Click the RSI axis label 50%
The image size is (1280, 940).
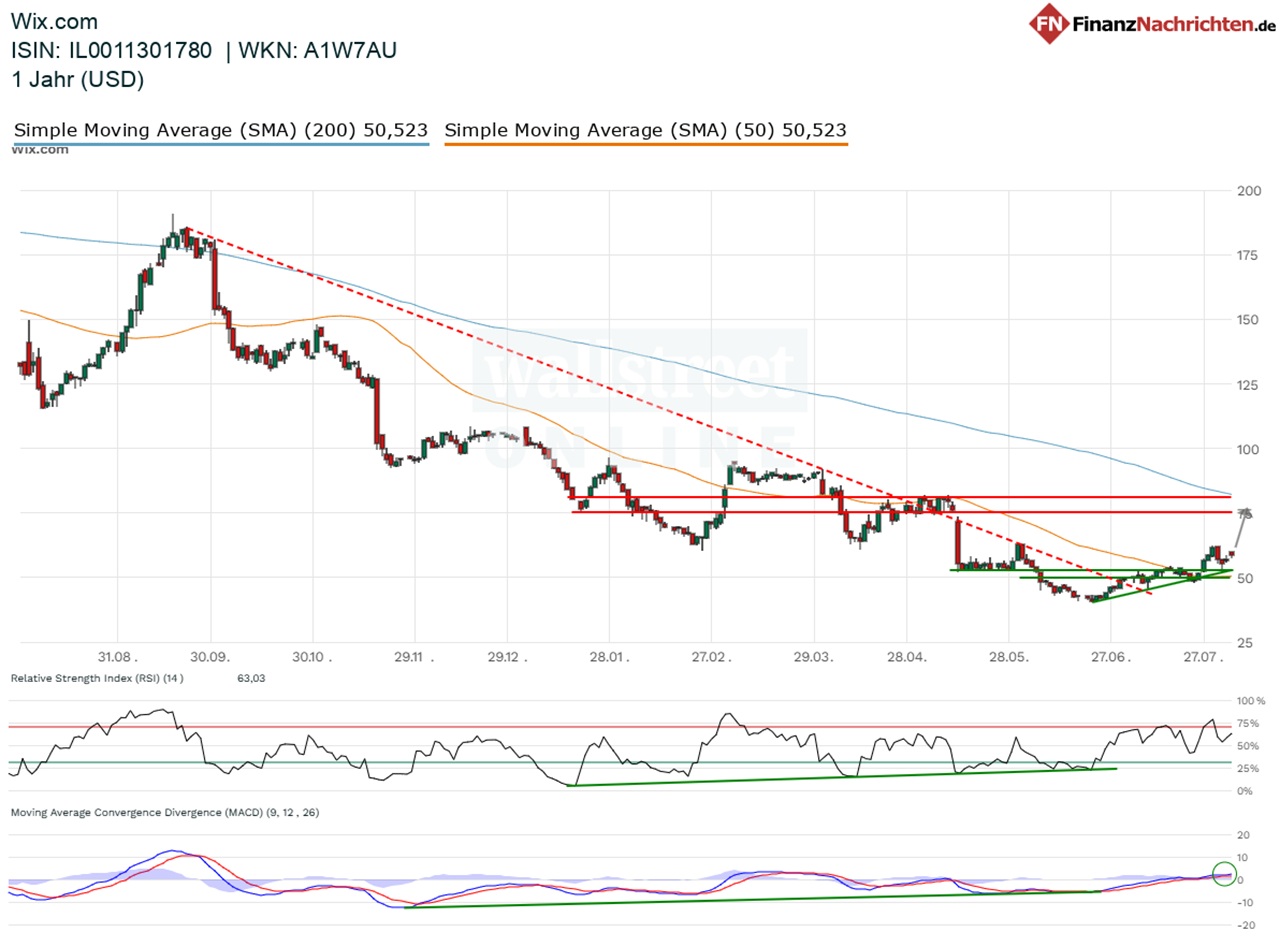(x=1249, y=746)
